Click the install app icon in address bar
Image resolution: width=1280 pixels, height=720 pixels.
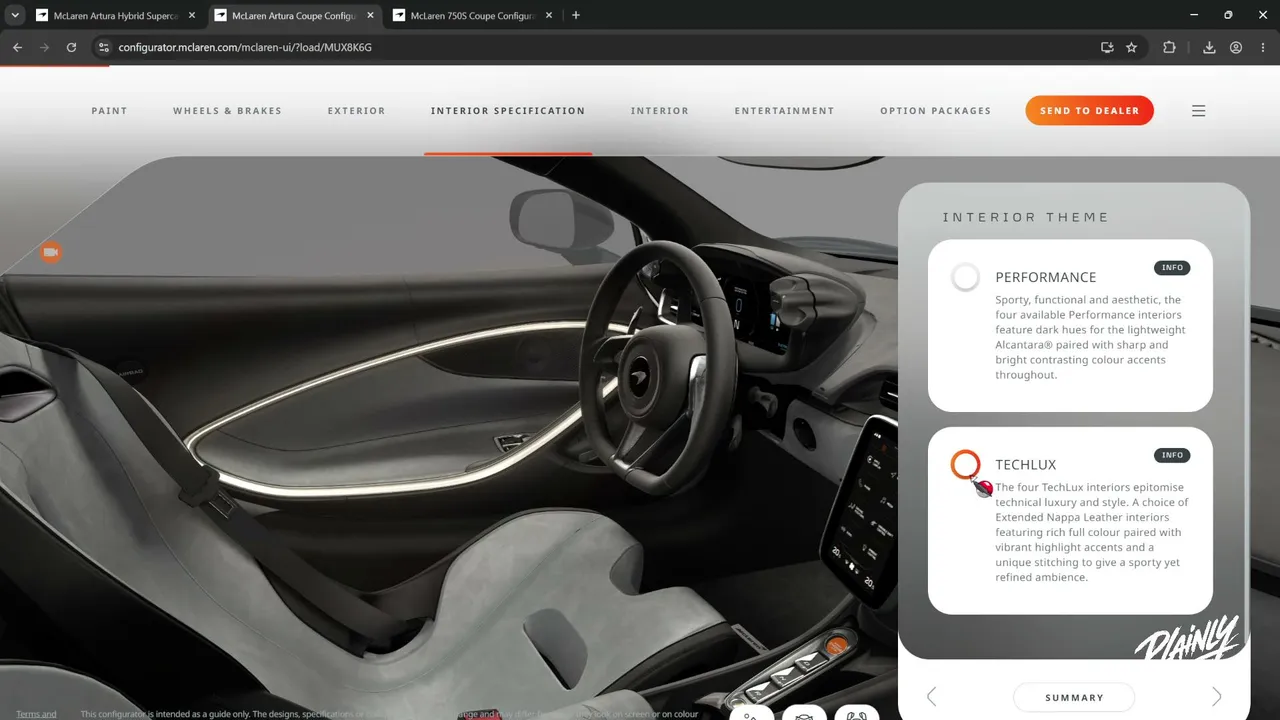click(1107, 47)
